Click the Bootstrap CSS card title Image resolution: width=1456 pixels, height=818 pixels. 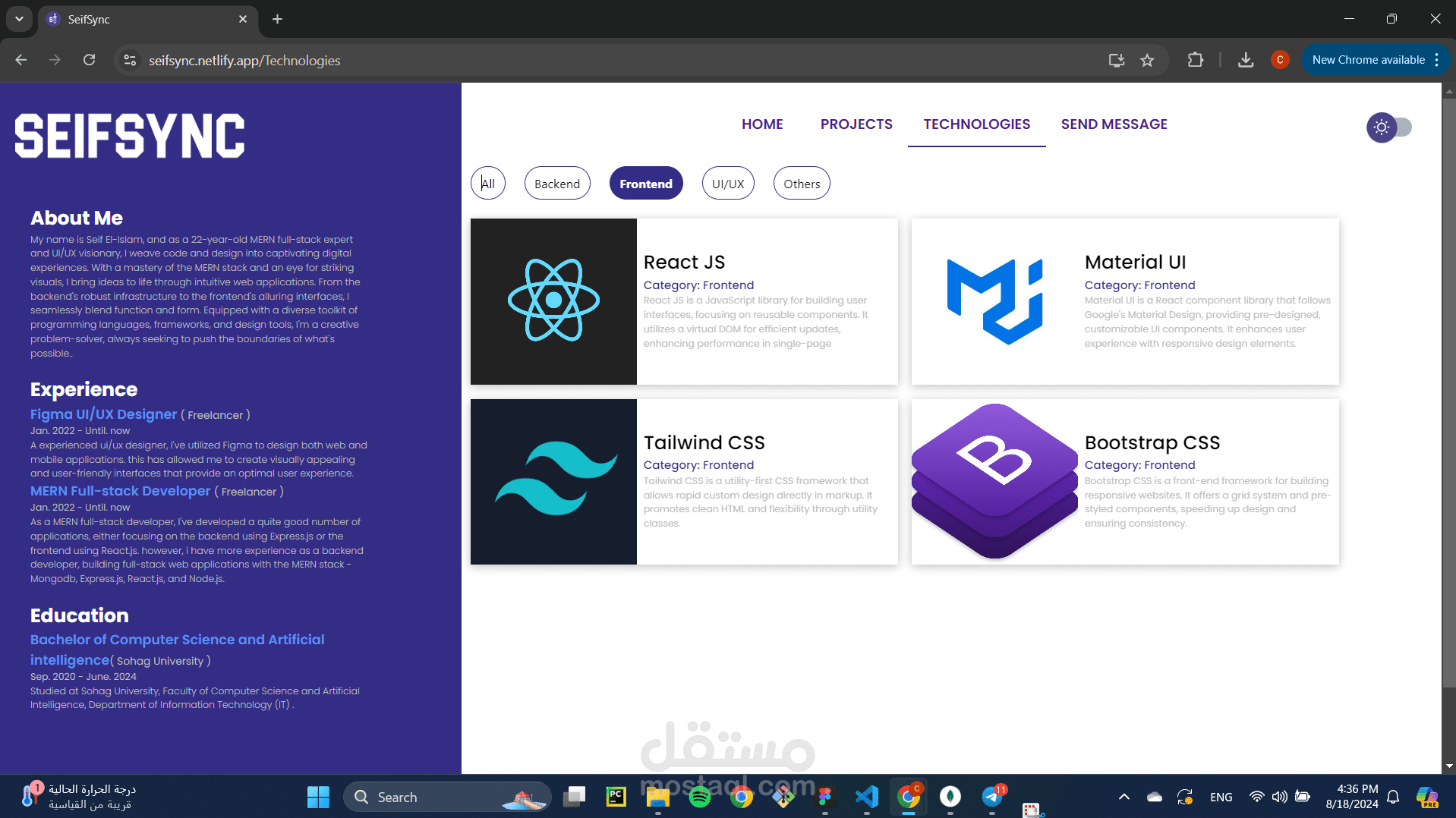(1152, 442)
